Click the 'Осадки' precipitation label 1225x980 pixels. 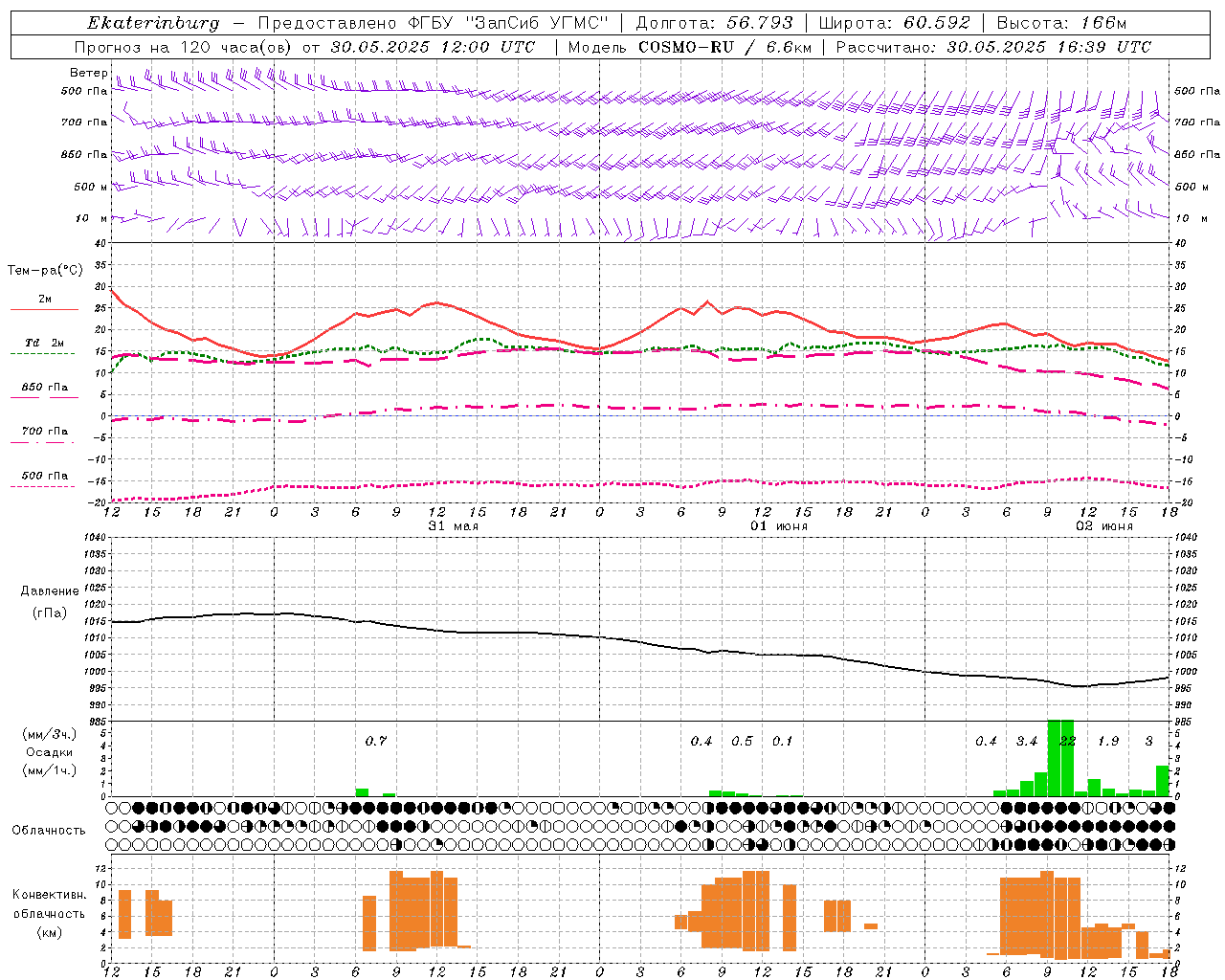(50, 752)
